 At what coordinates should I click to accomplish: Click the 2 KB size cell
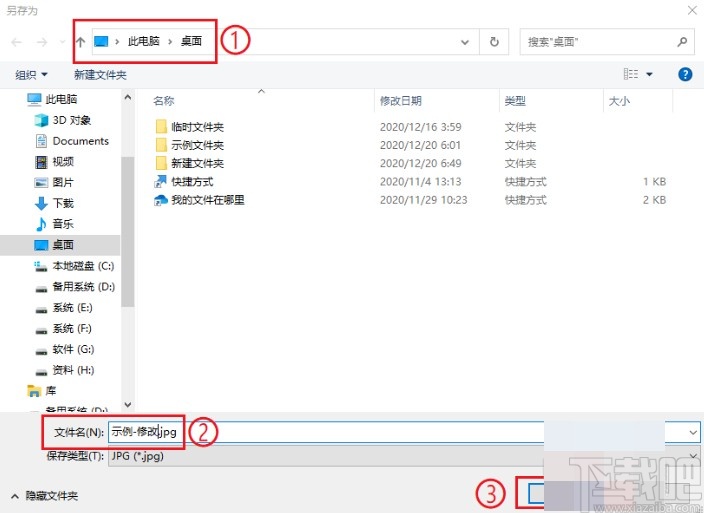654,200
